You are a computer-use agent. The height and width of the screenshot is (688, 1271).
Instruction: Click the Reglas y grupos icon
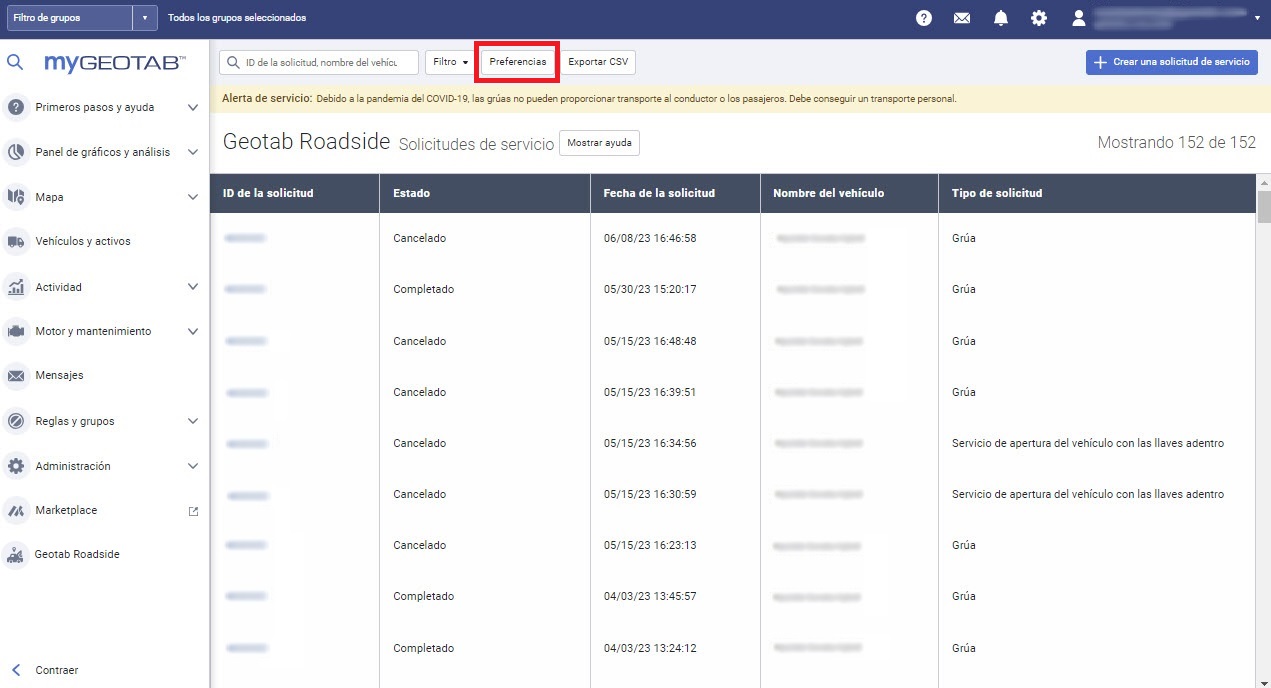tap(16, 421)
